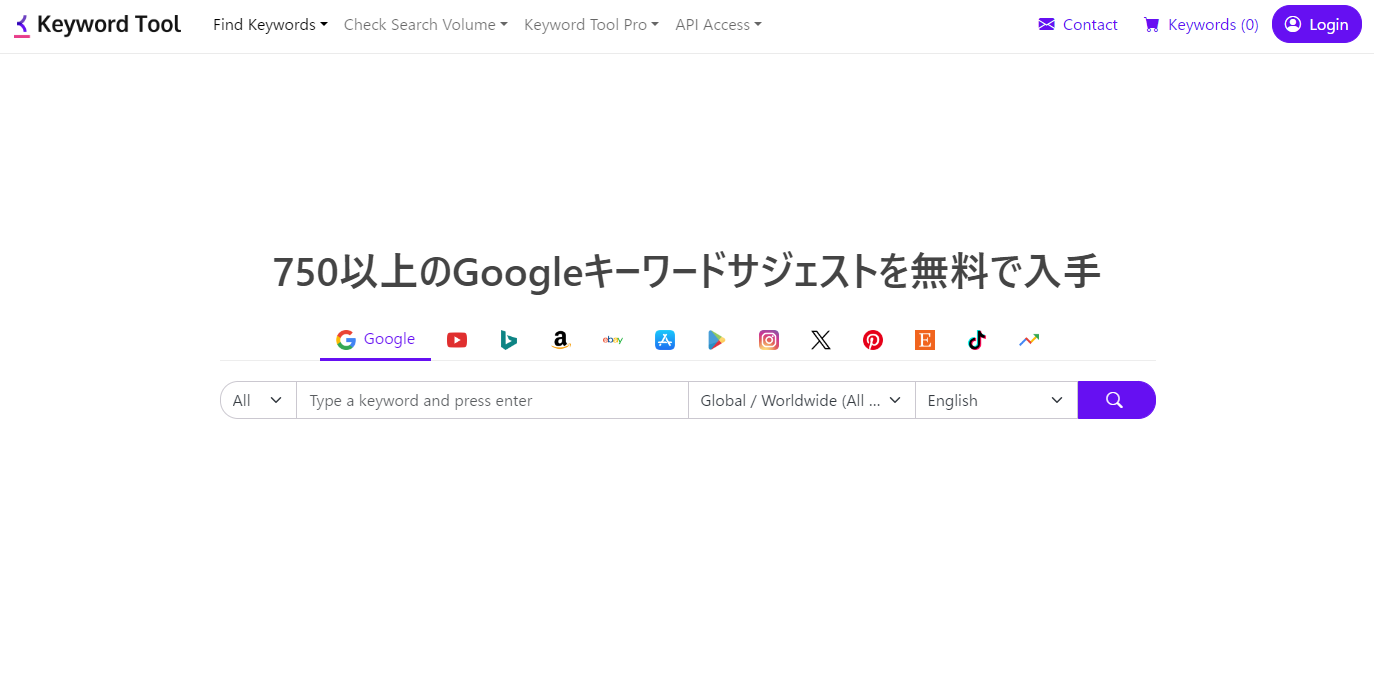
Task: Open the Global / Worldwide location dropdown
Action: [801, 400]
